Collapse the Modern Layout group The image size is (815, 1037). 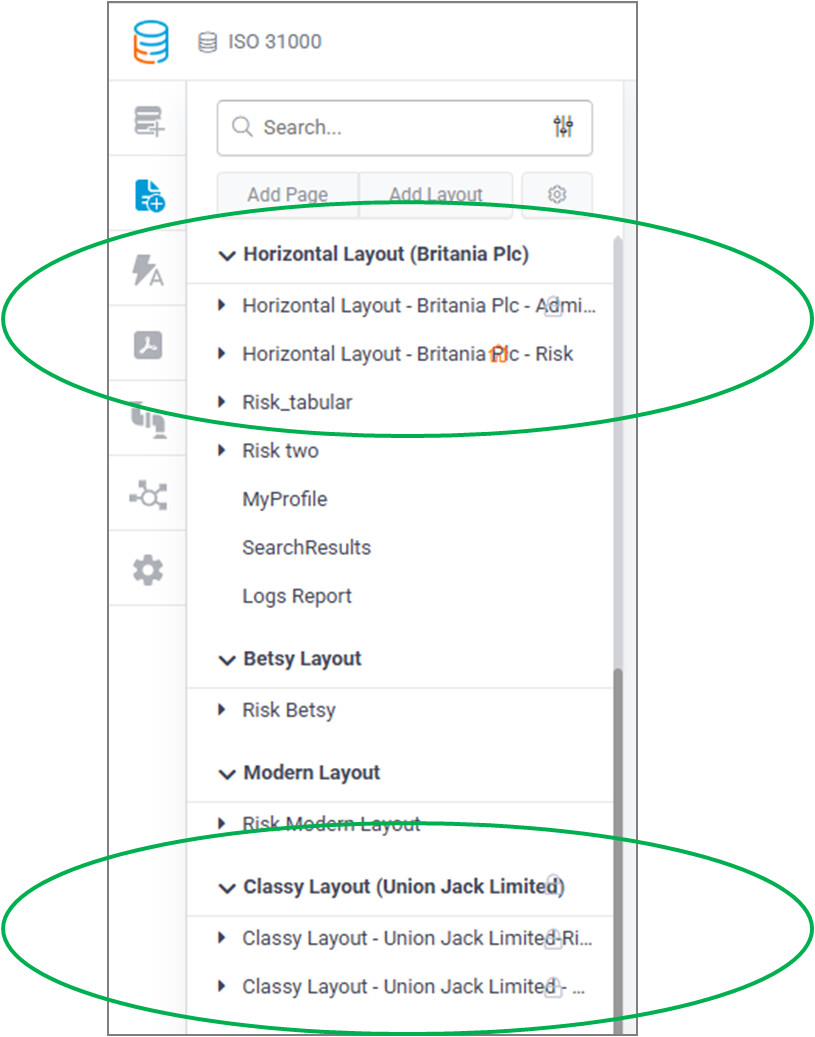click(x=227, y=774)
